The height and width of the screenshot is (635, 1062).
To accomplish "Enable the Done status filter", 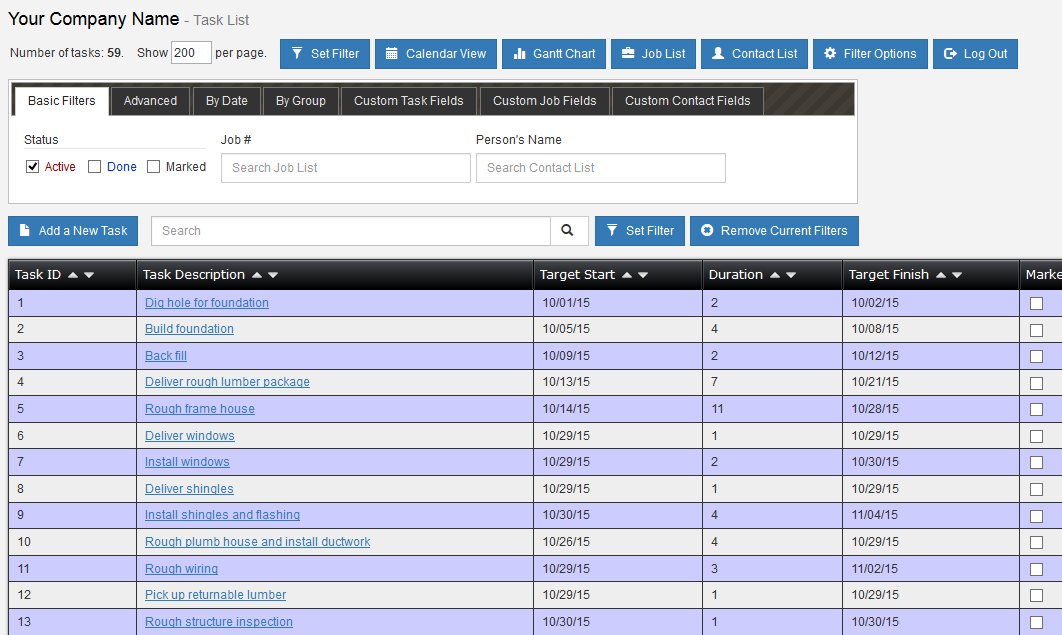I will 95,166.
